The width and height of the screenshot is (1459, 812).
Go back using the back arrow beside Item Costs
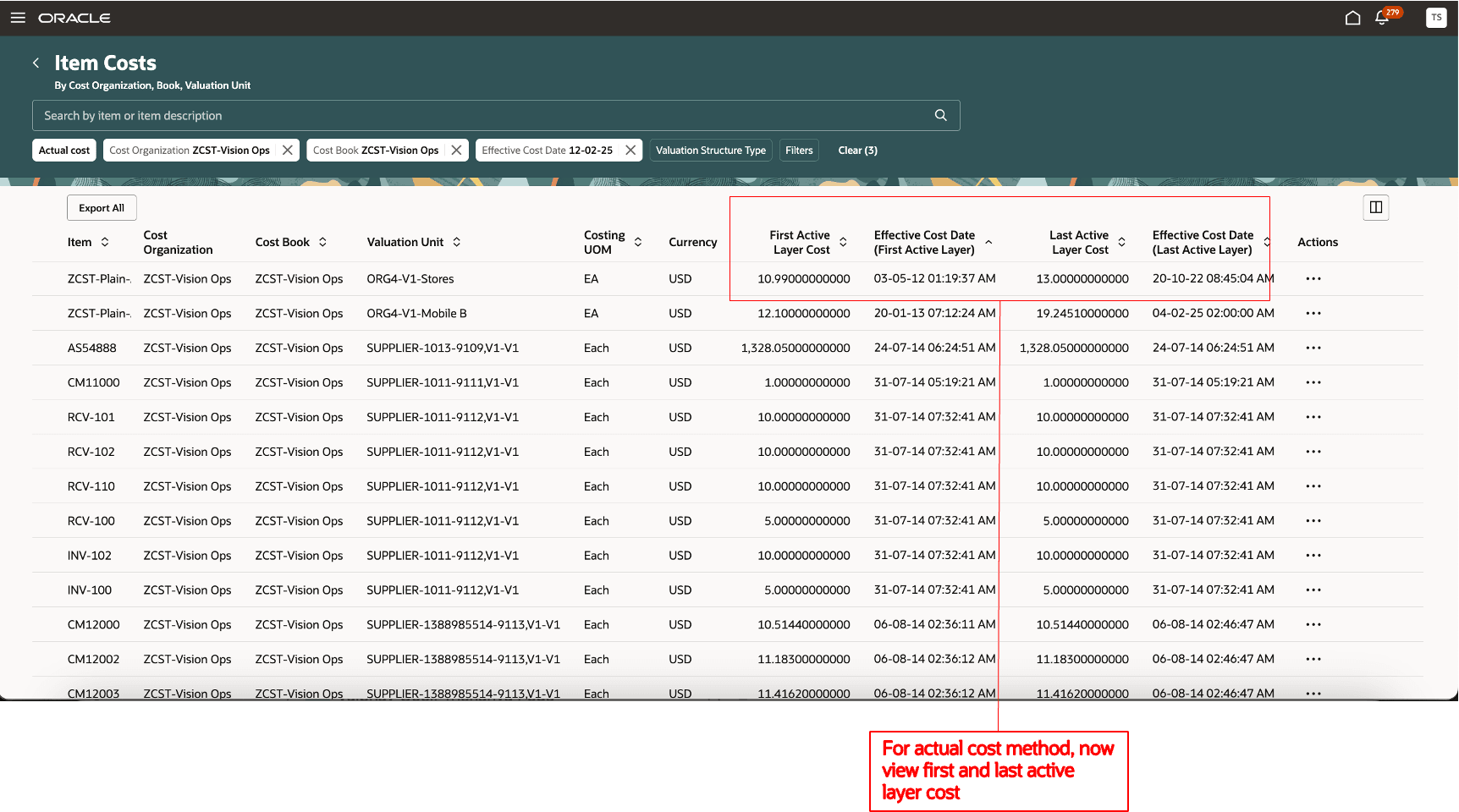(x=36, y=63)
